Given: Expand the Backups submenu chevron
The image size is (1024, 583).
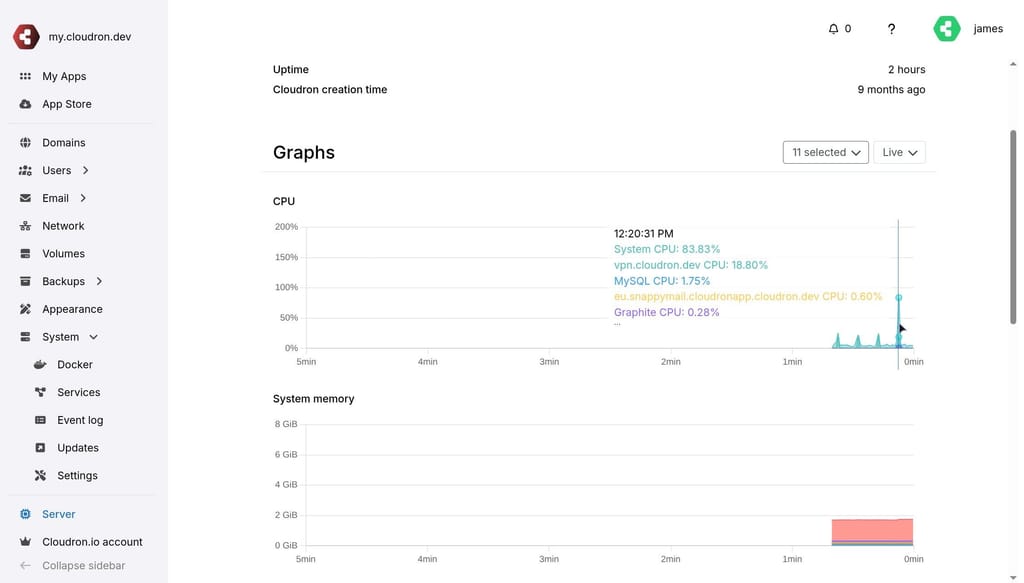Looking at the screenshot, I should [x=99, y=281].
